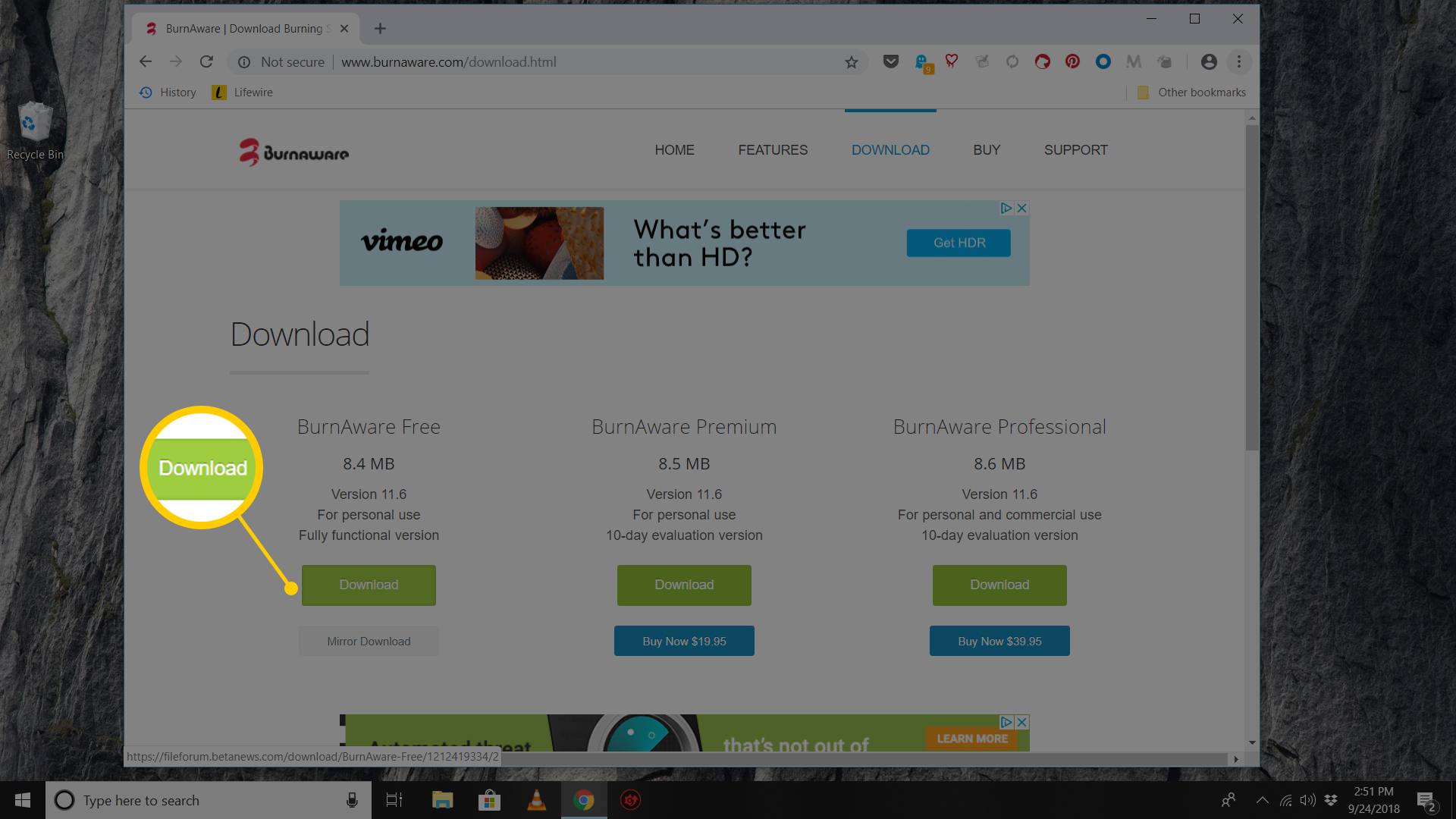Screen dimensions: 1456x819
Task: Click the Type here to search box
Action: (x=209, y=800)
